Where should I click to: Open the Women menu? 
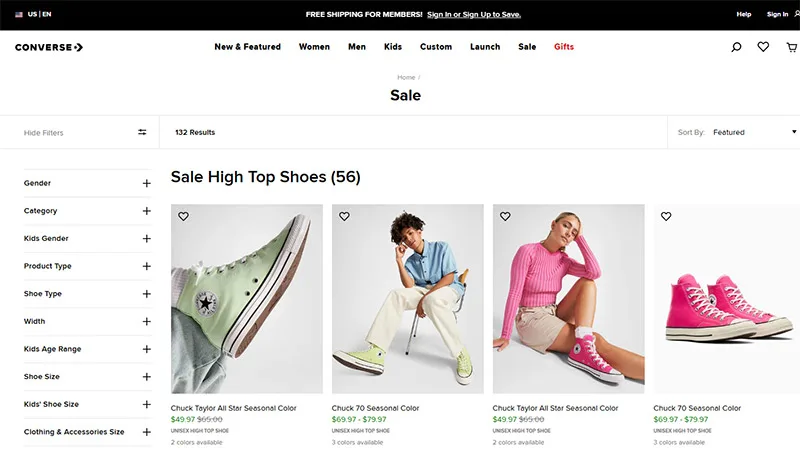(314, 47)
